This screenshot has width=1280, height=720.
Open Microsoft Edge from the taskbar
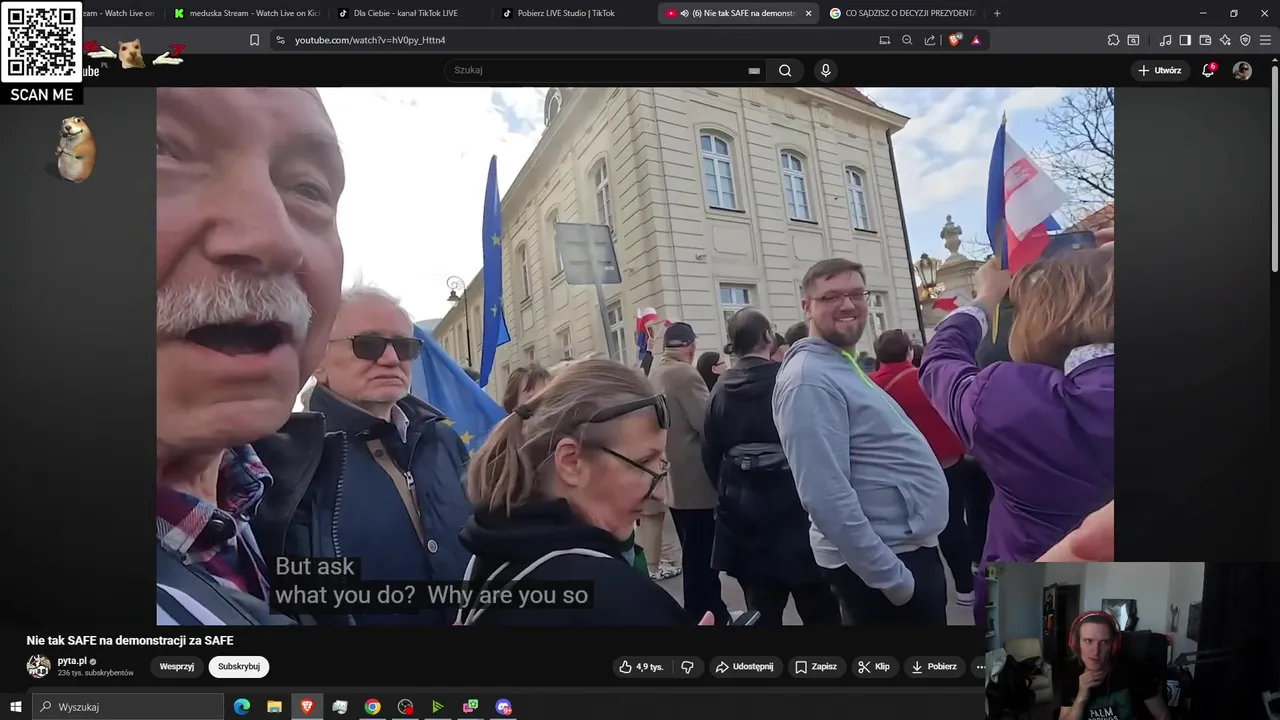click(x=242, y=707)
